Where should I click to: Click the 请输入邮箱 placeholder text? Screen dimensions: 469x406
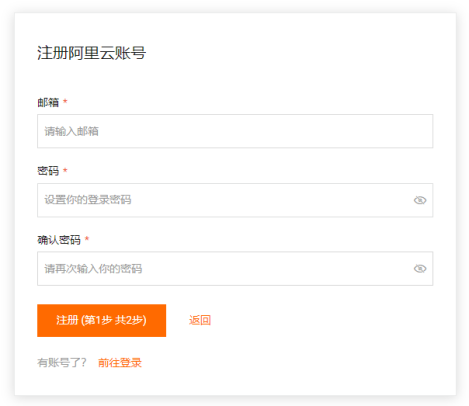click(x=71, y=131)
